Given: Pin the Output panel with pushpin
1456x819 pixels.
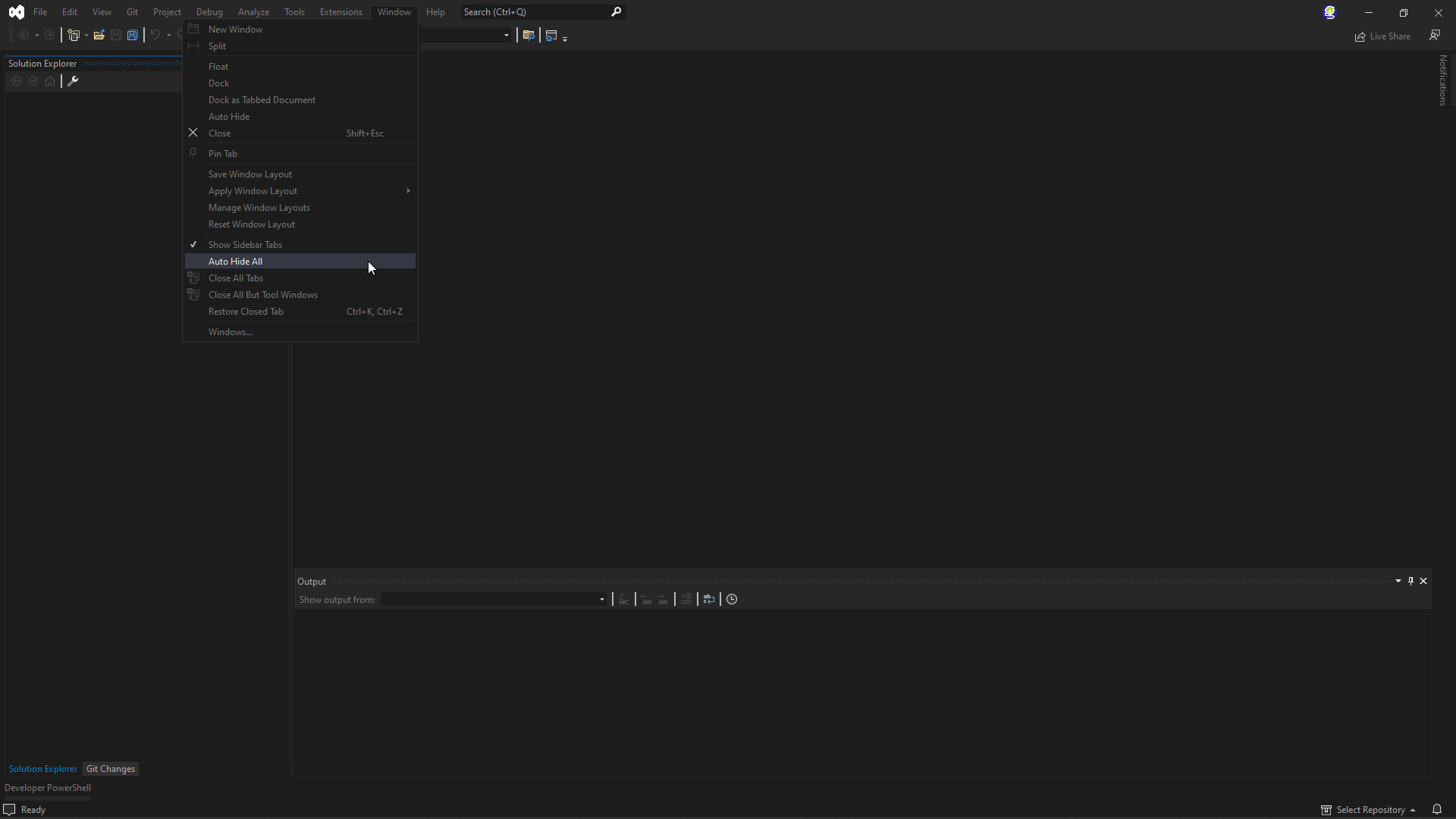Looking at the screenshot, I should (x=1410, y=581).
